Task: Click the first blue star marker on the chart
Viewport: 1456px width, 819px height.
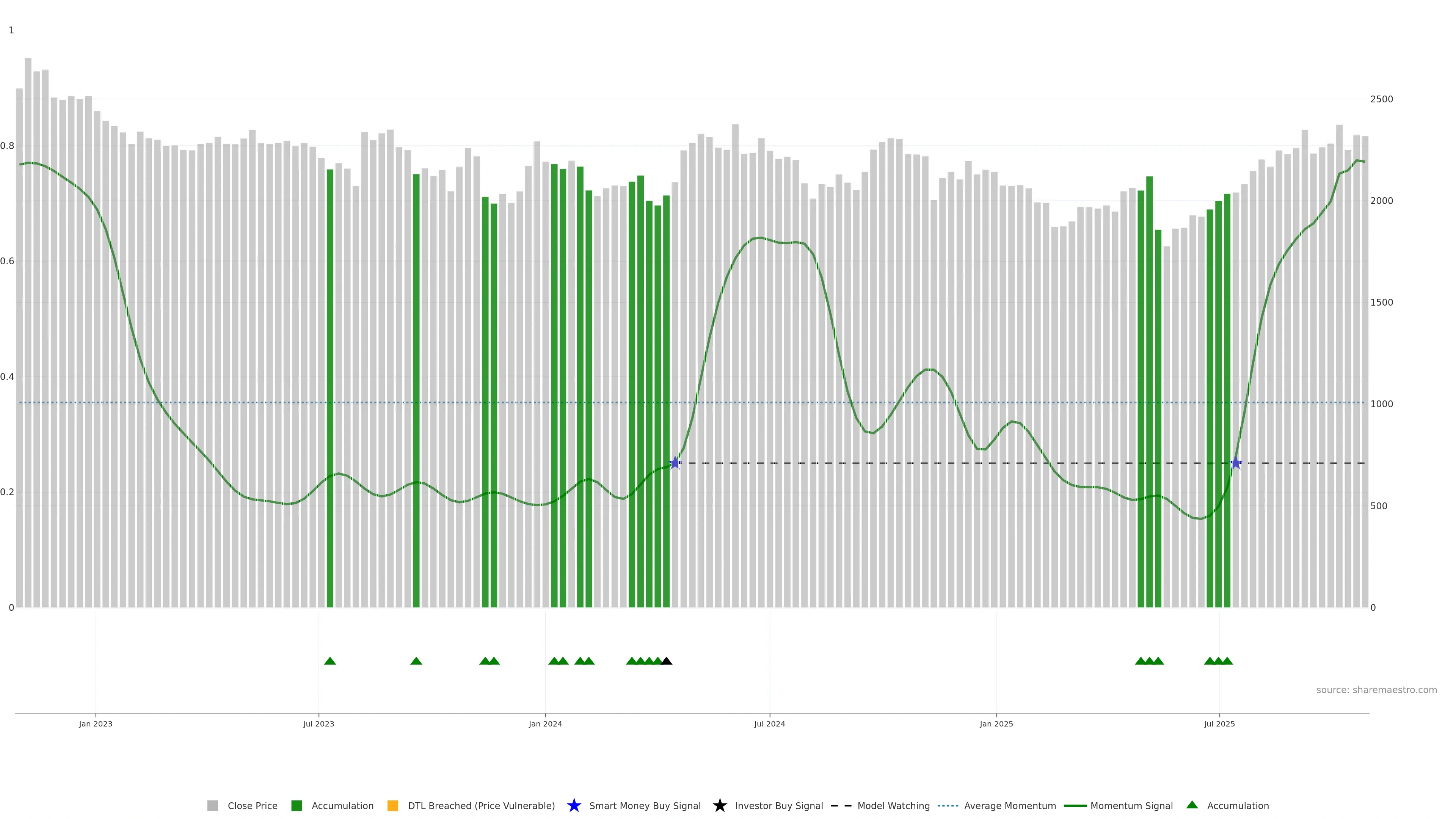Action: pos(675,463)
